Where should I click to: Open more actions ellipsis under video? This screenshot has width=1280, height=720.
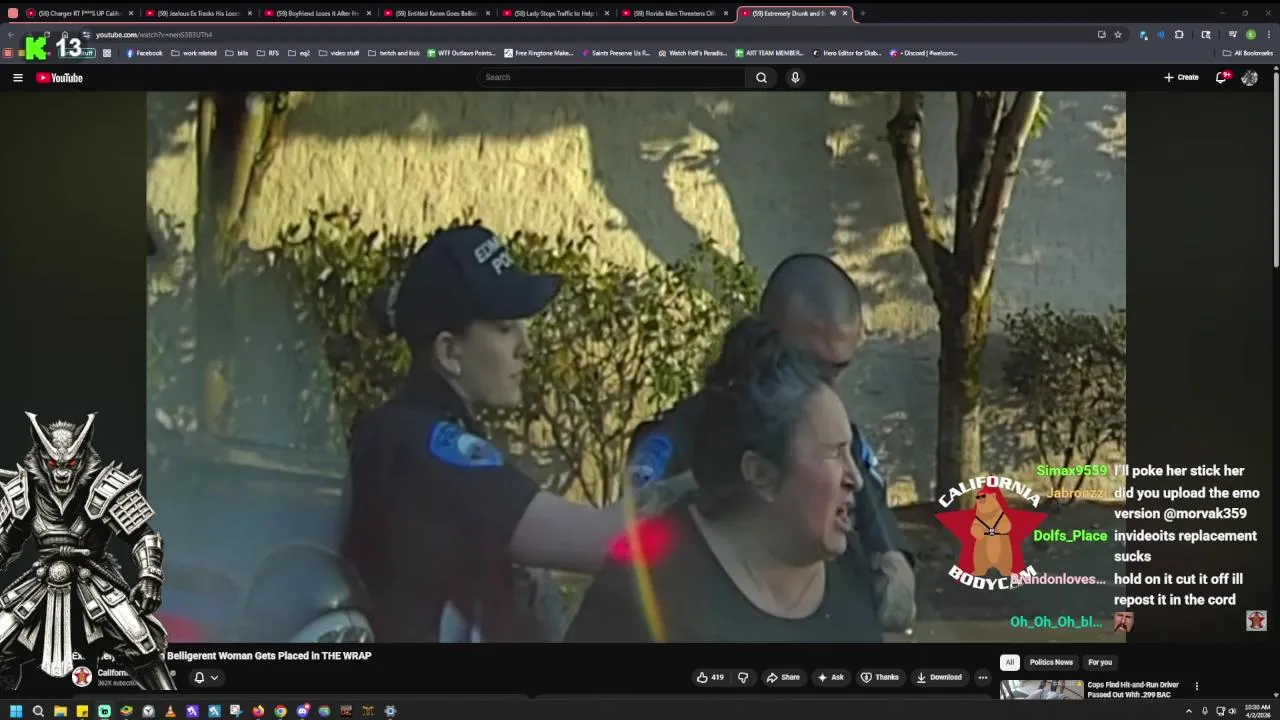(982, 677)
